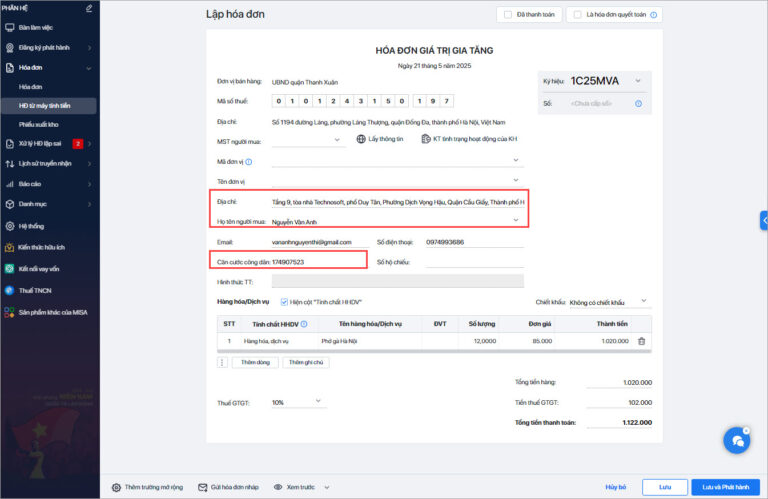Click Thêm trường mở rộng gear option
This screenshot has height=499, width=768.
[x=147, y=487]
